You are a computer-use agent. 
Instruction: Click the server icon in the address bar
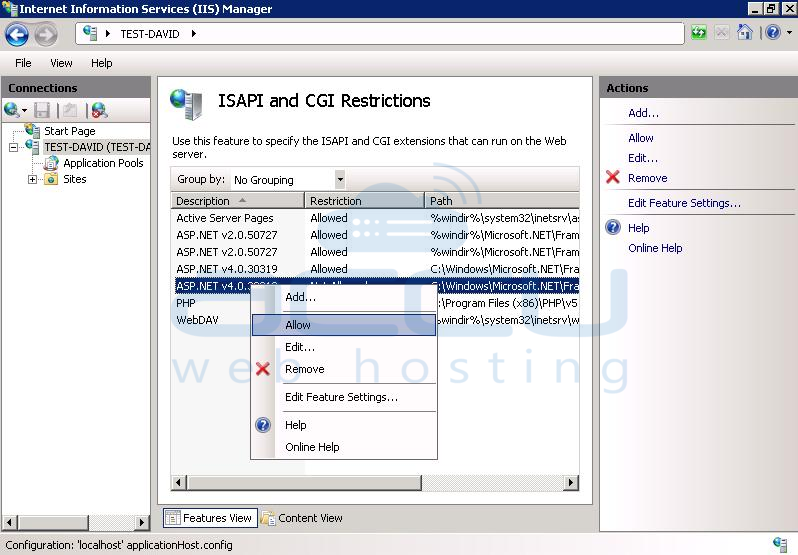point(90,33)
